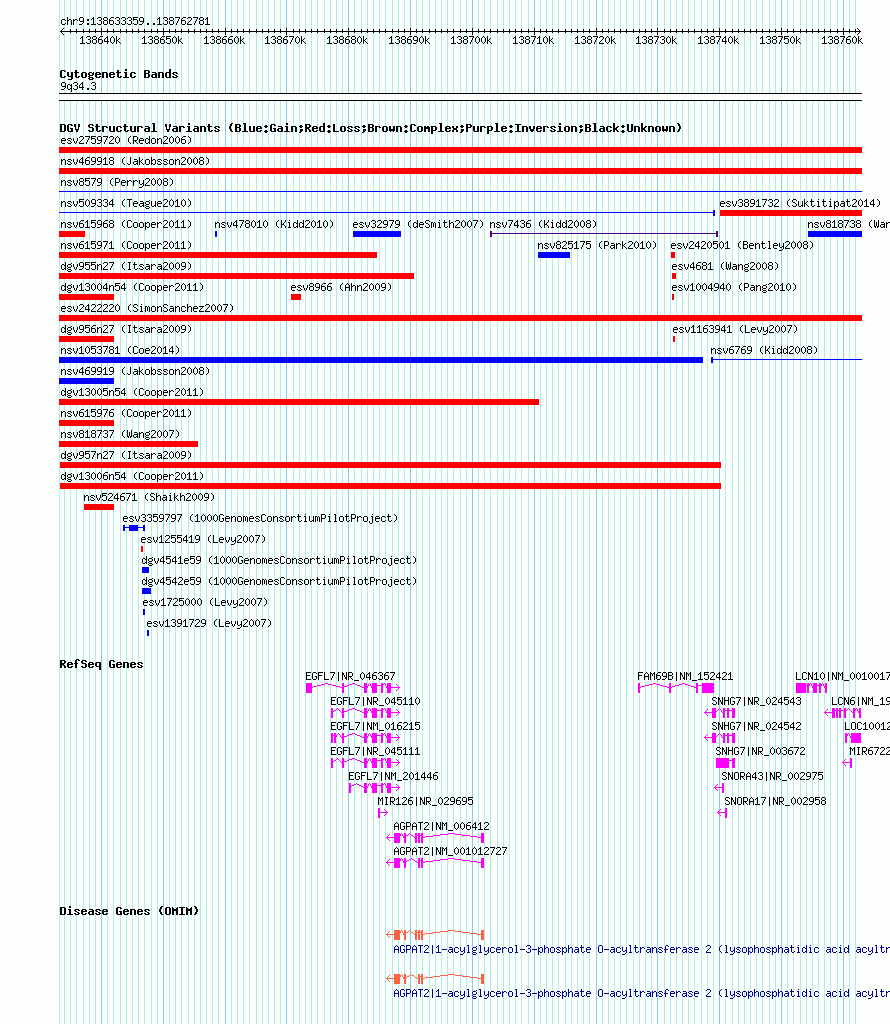Select the SNORA17|NR_002958 gene label

pyautogui.click(x=775, y=801)
